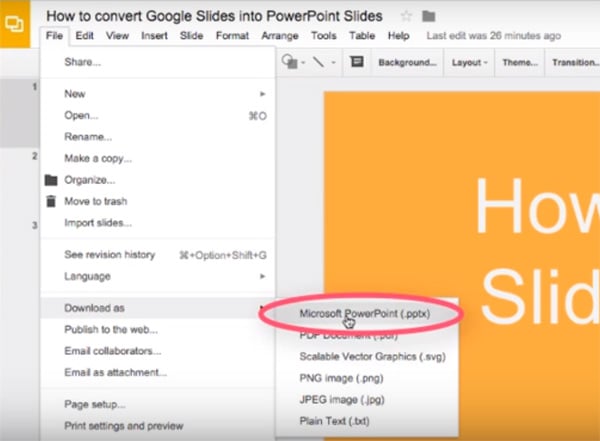Choose Move to trash

(x=96, y=201)
